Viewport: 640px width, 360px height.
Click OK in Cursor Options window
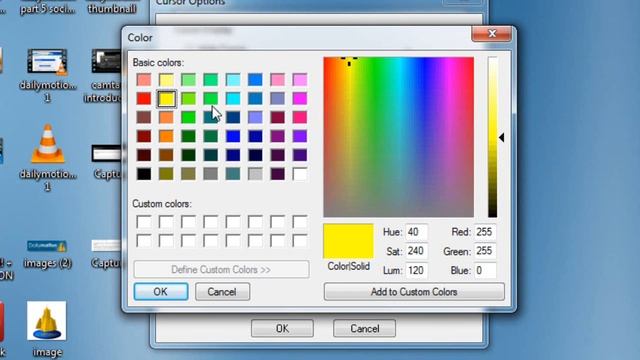click(x=282, y=328)
